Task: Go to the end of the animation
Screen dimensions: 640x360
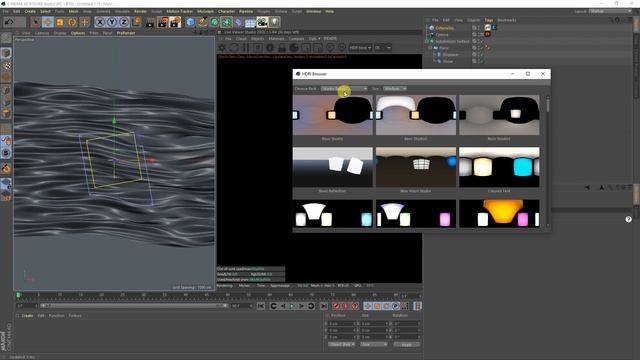Action: coord(324,306)
